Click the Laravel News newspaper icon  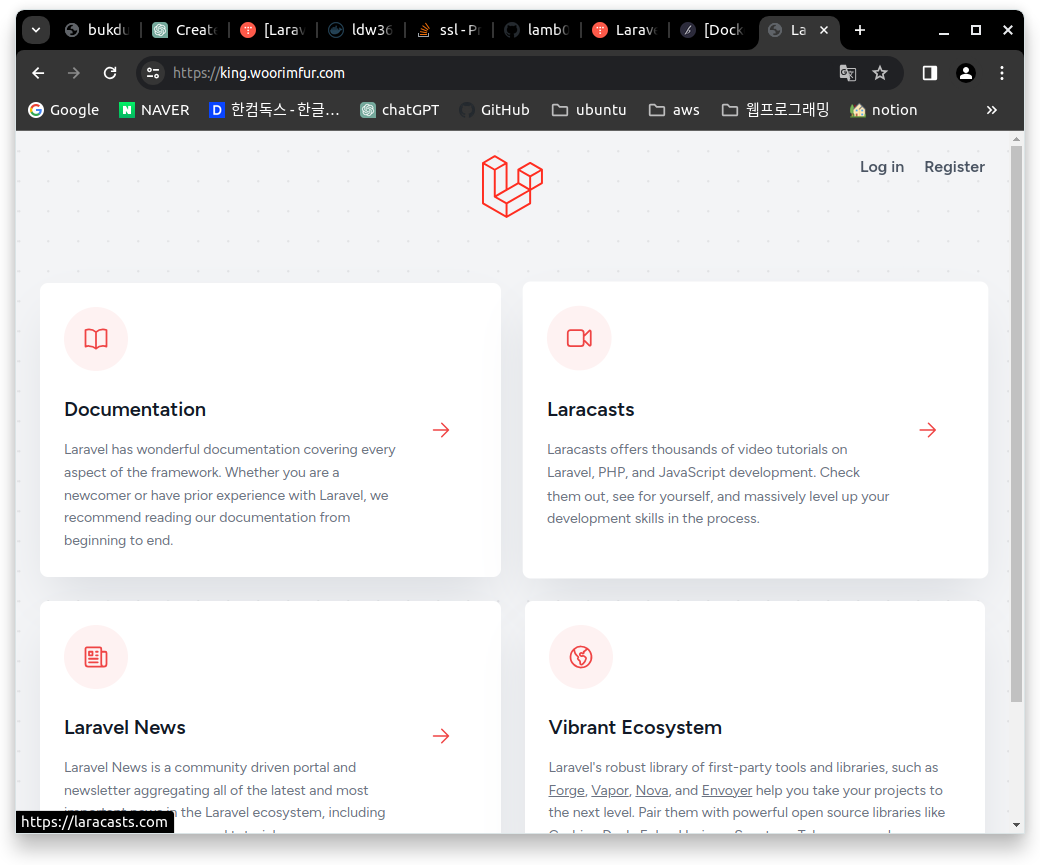pyautogui.click(x=96, y=657)
